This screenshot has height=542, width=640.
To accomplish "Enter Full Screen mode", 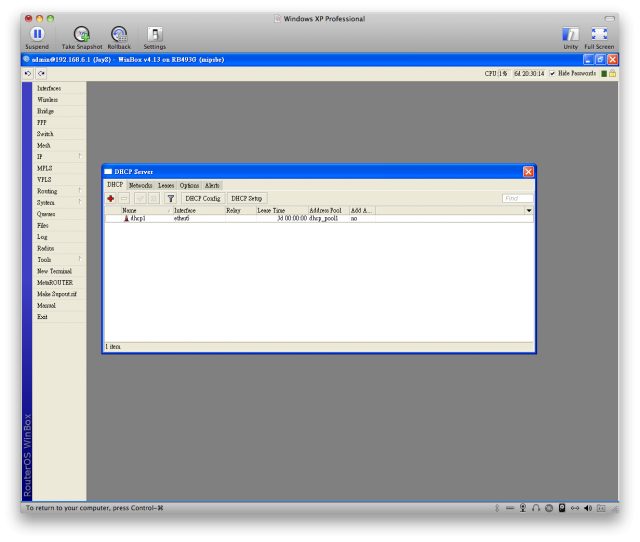I will pyautogui.click(x=599, y=38).
